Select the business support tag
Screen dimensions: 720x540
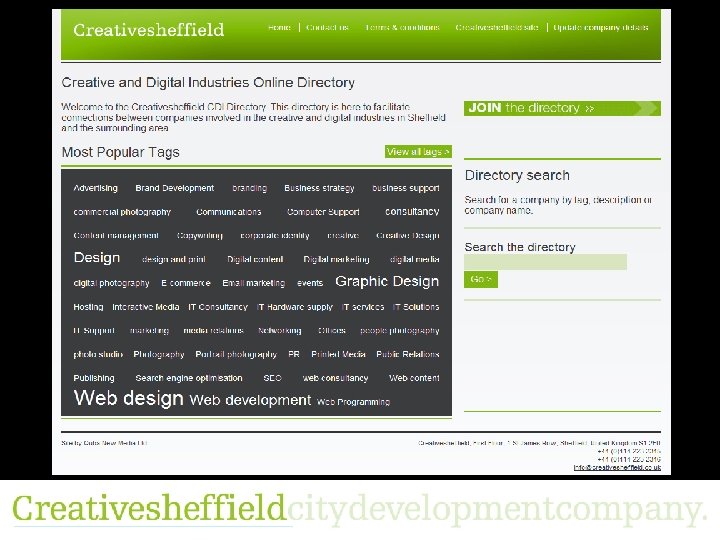(x=406, y=188)
